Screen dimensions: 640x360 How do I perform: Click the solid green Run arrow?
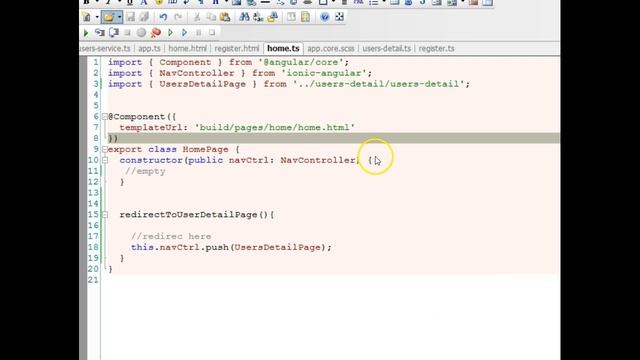pos(86,33)
